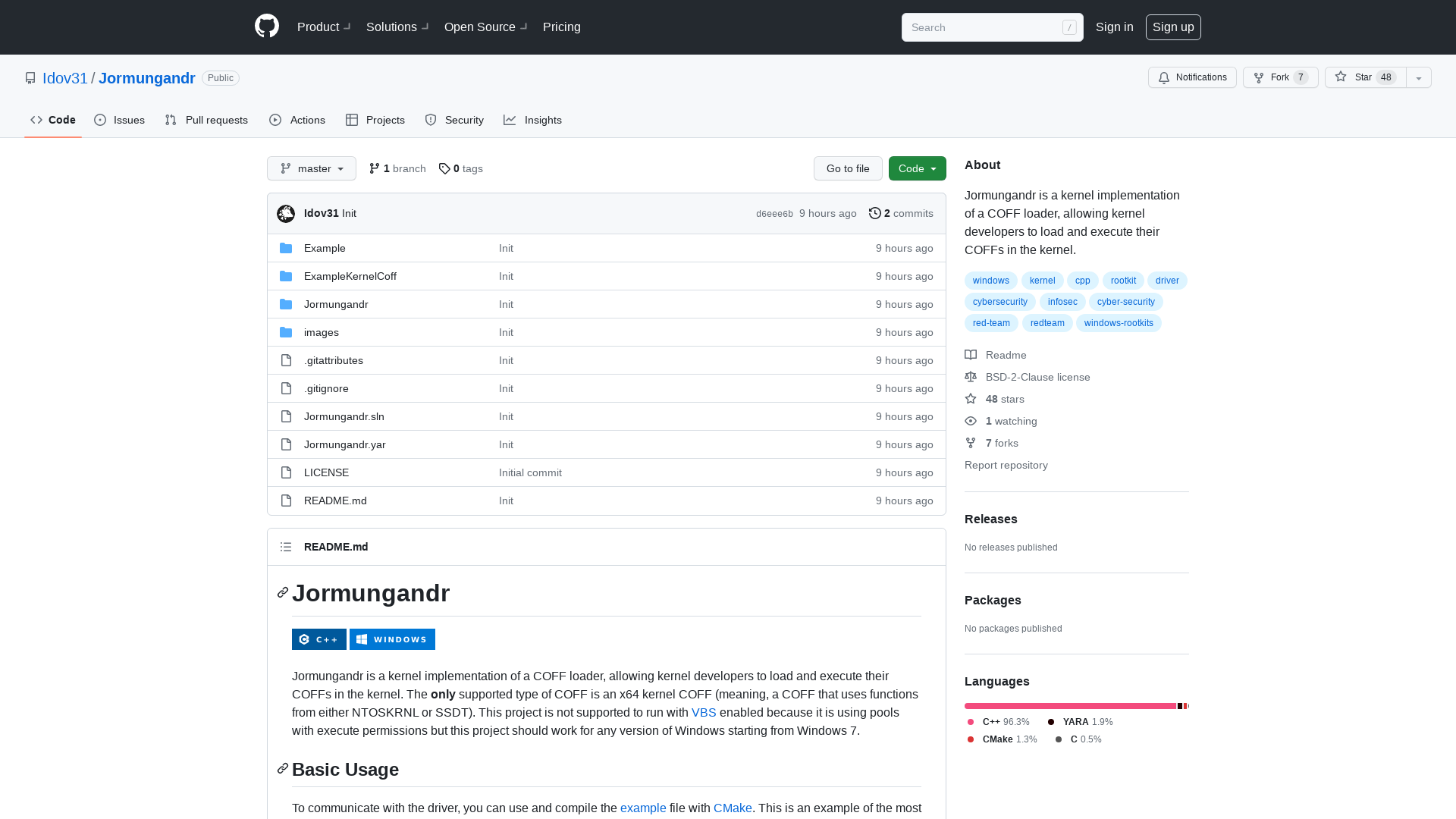Click the 'Initial commit' message on LICENSE row

pos(530,472)
